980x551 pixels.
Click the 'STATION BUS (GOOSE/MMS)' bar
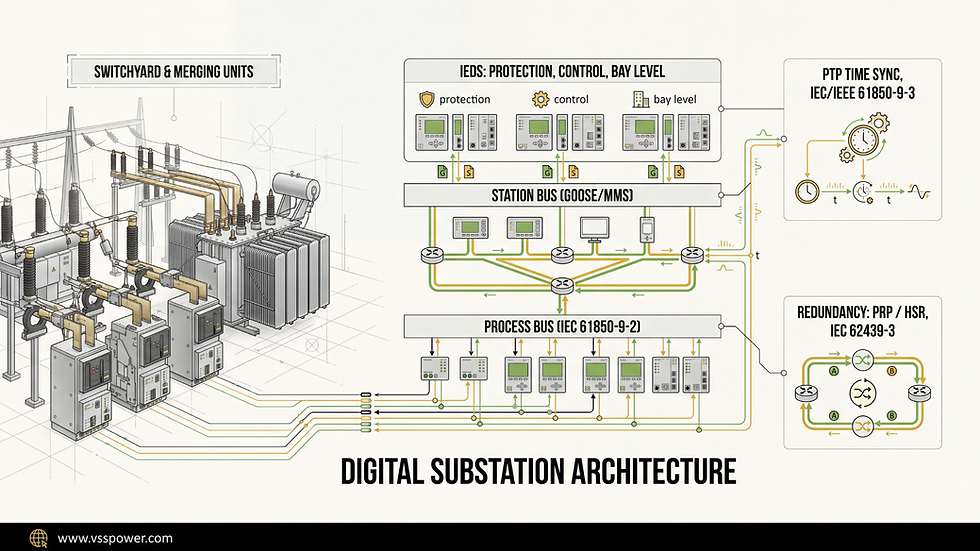click(562, 196)
